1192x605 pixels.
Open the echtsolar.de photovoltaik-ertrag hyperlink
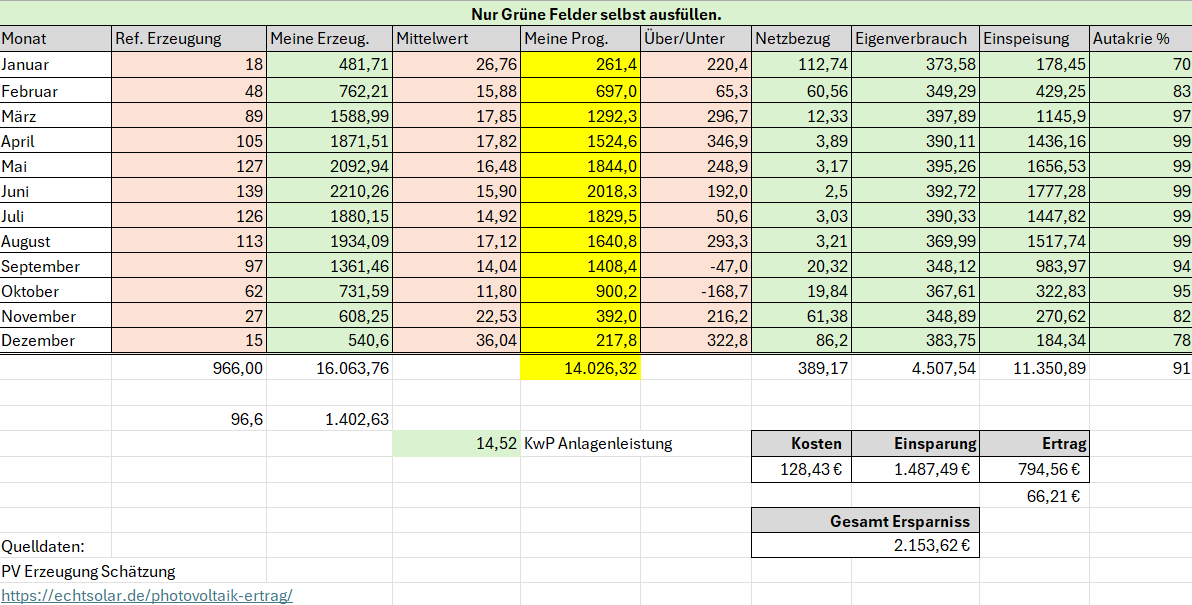147,595
